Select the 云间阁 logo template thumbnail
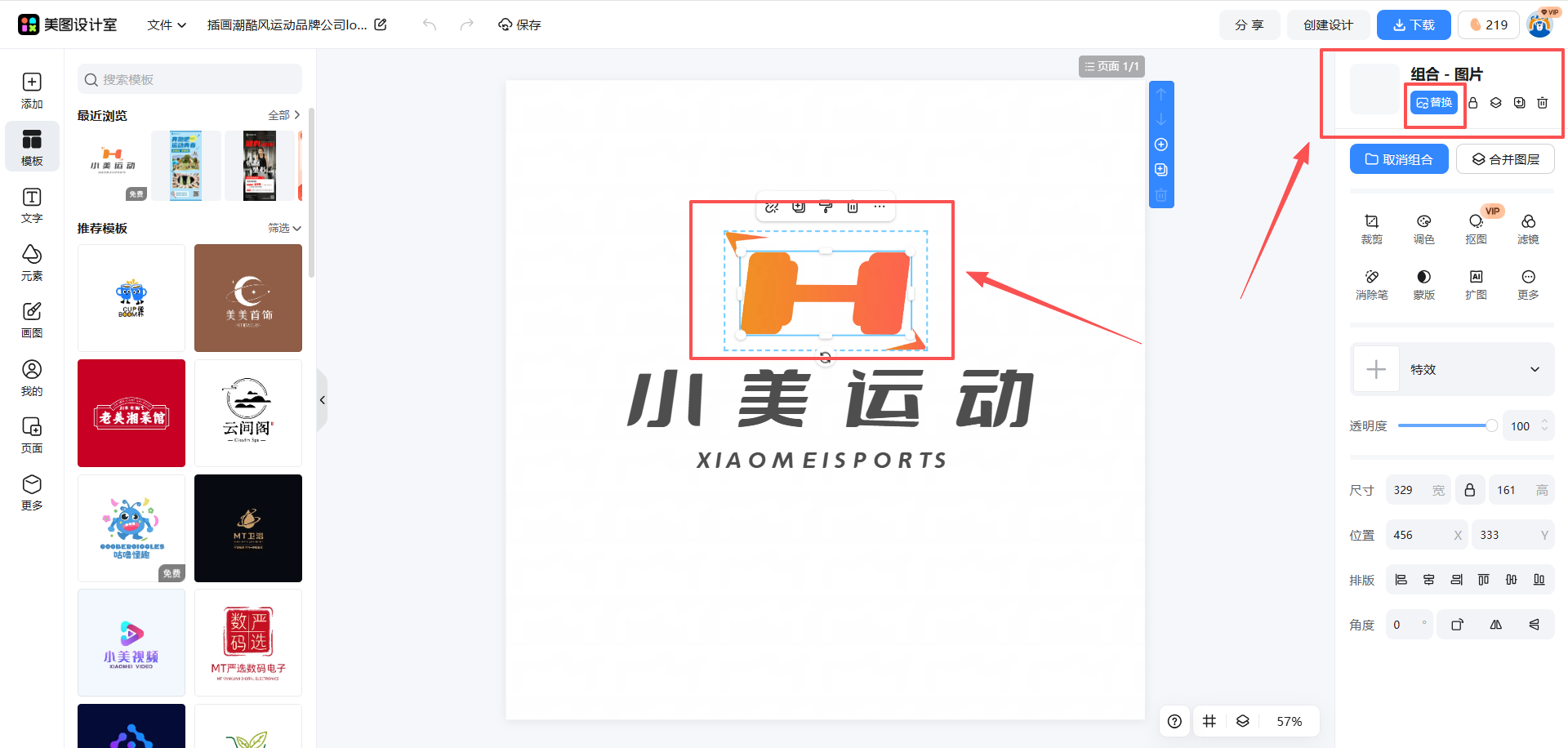 pos(247,412)
